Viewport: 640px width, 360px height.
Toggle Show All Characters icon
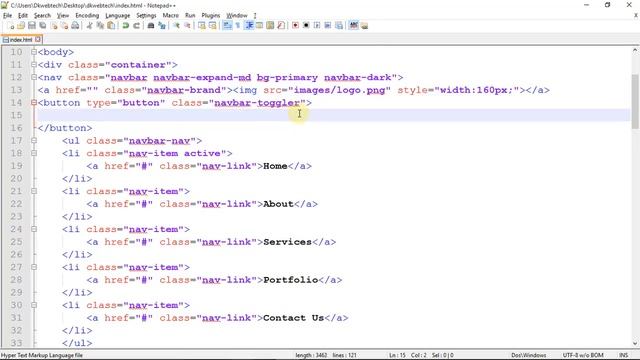pos(238,26)
